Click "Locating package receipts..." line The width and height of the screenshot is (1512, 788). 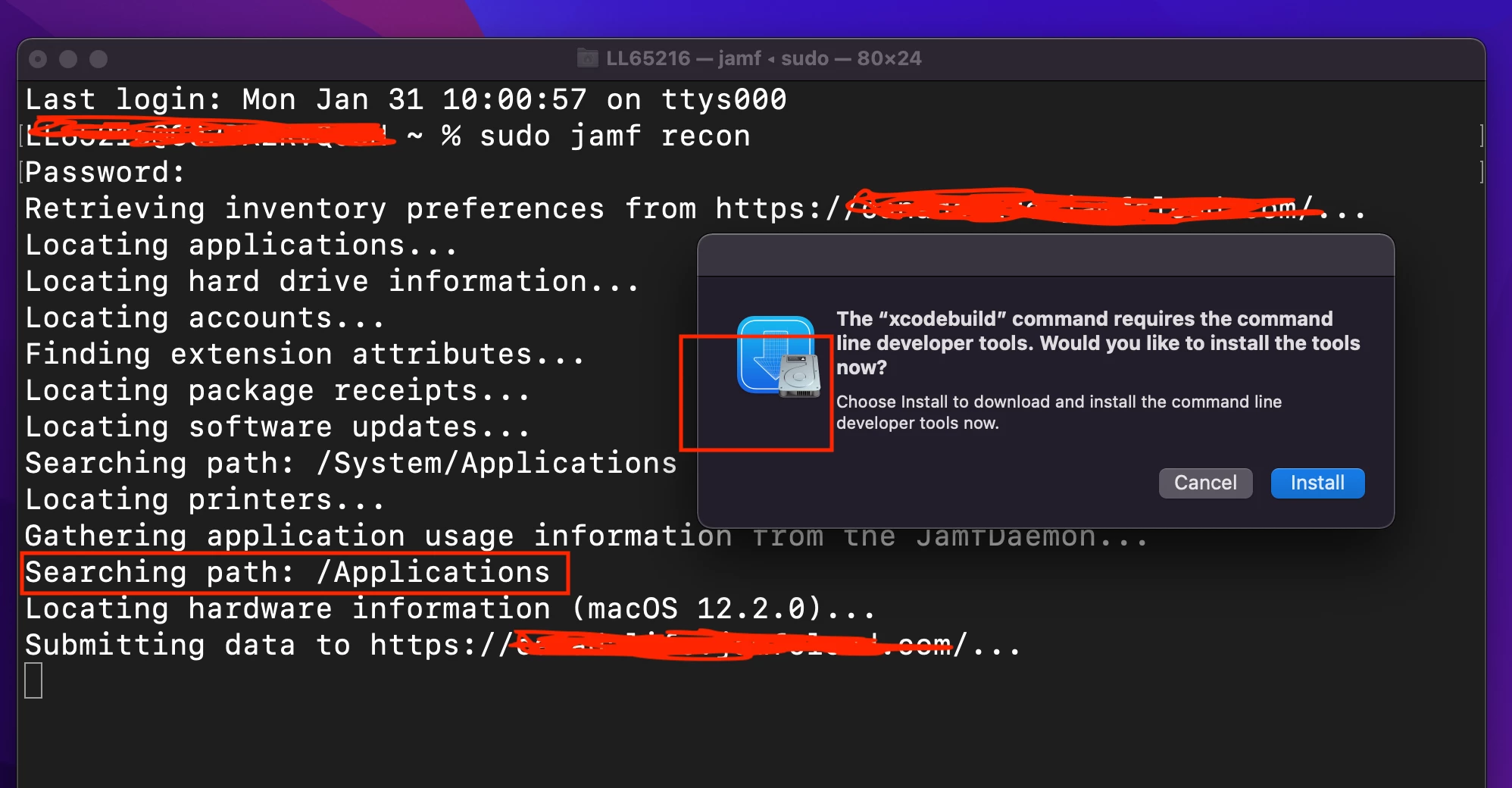pyautogui.click(x=278, y=391)
